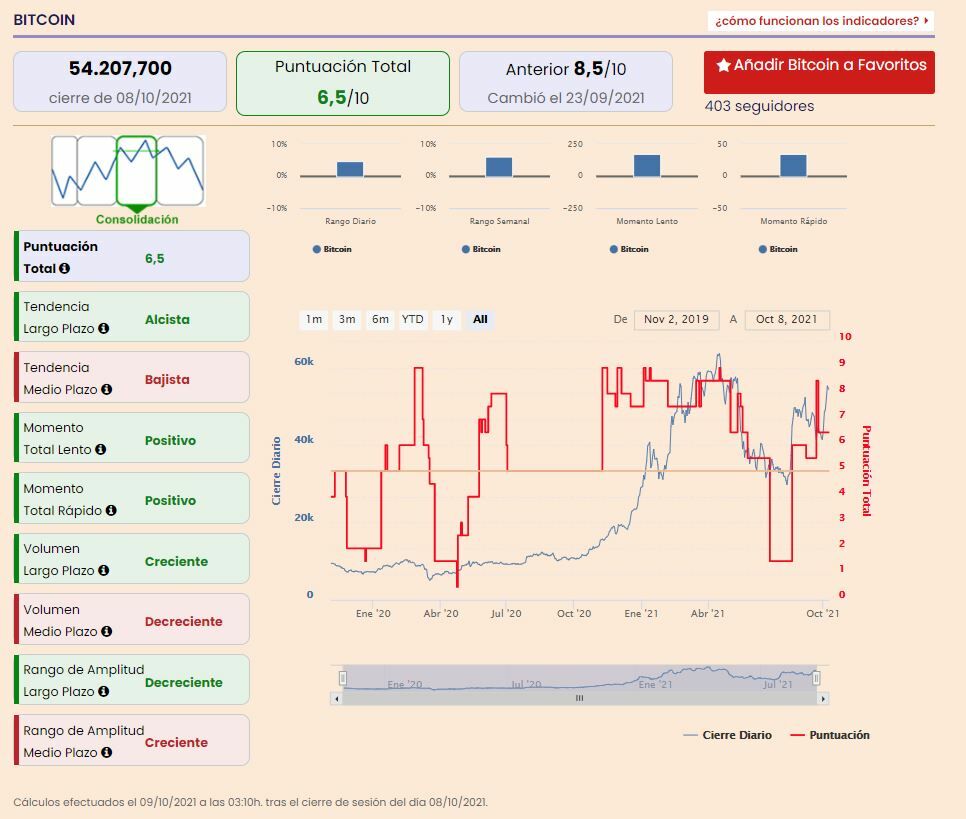Toggle the Puntuación series legend
Image resolution: width=966 pixels, height=819 pixels.
click(x=830, y=735)
